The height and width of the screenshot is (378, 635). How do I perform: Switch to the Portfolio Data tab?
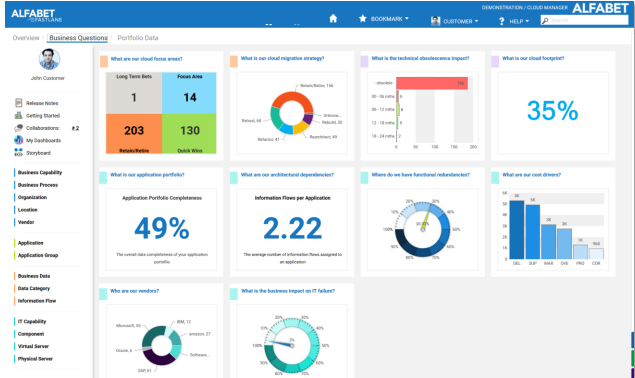(138, 38)
